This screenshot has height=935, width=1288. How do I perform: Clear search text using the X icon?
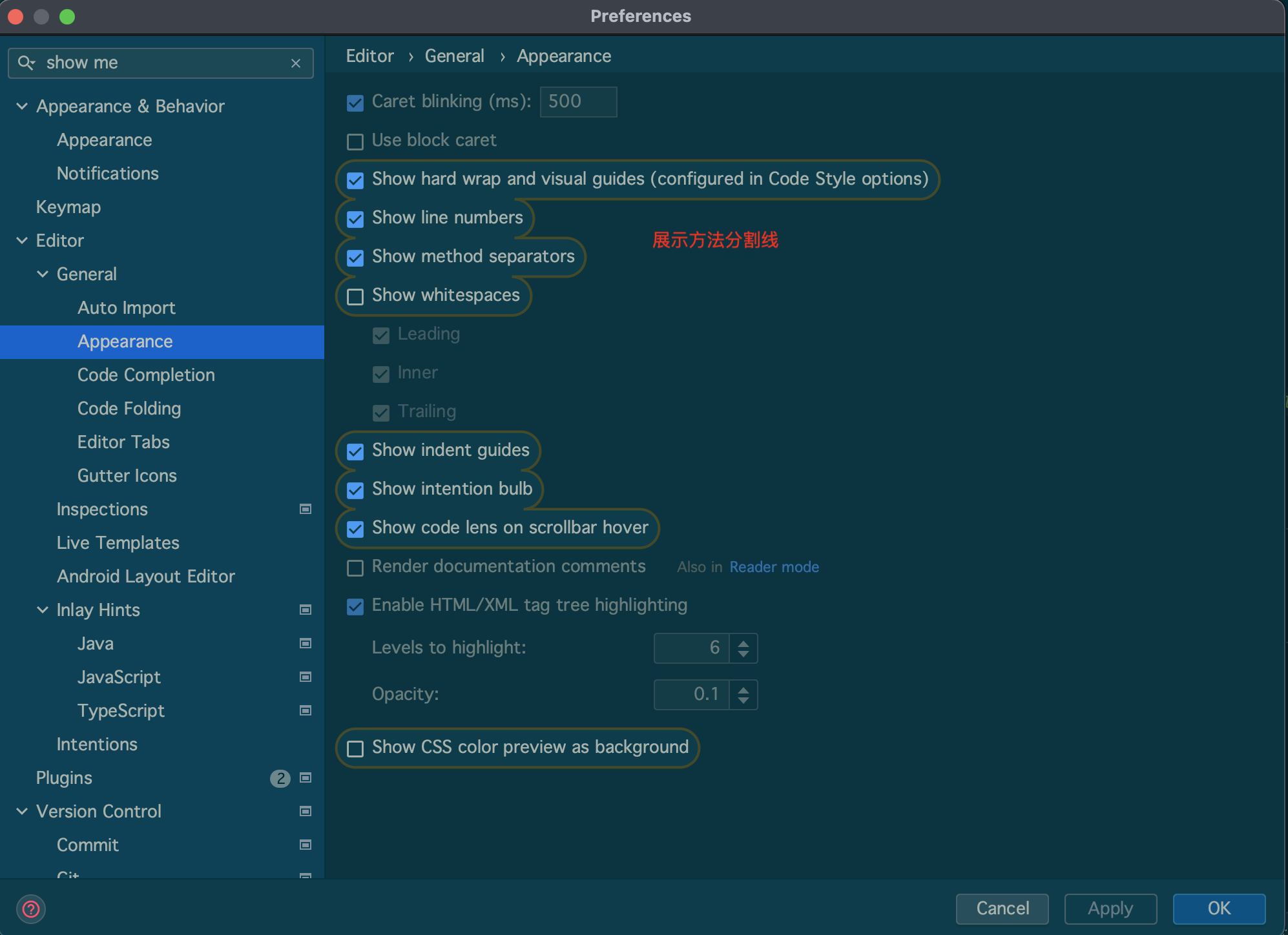point(296,63)
